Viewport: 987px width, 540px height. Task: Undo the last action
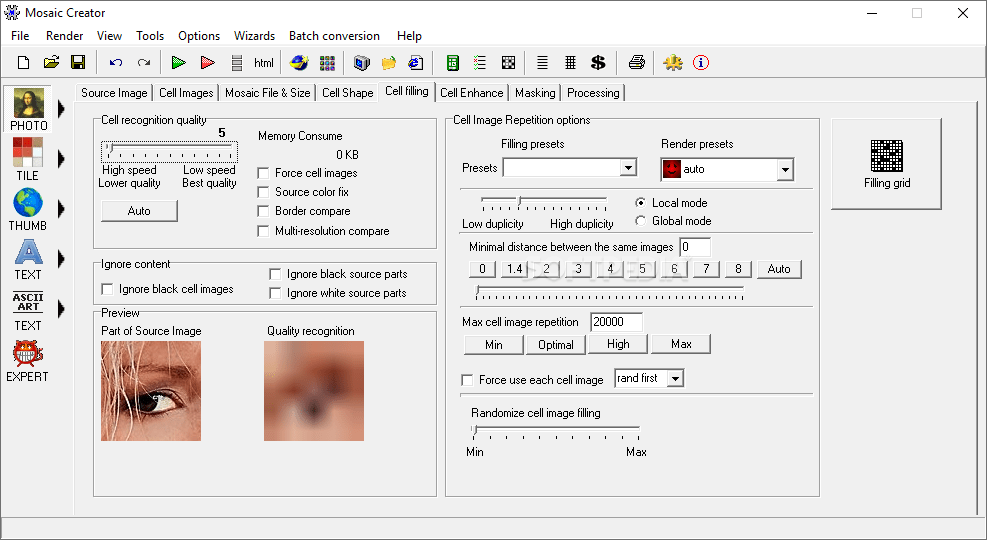(116, 62)
